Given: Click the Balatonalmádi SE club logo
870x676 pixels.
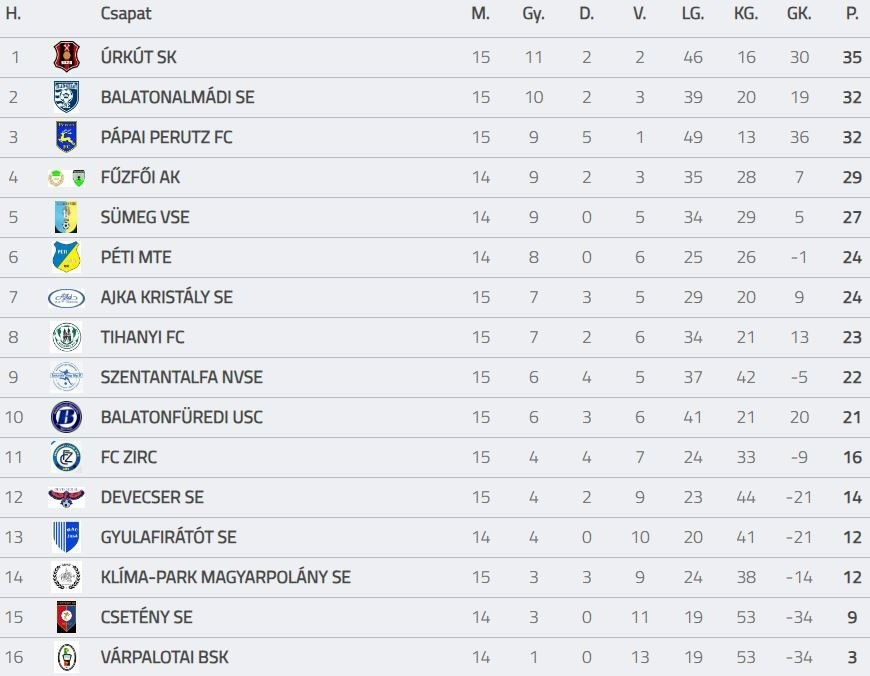Looking at the screenshot, I should coord(66,97).
